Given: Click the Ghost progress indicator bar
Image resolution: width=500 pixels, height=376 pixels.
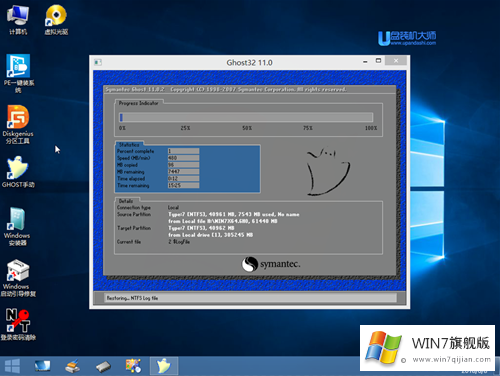Looking at the screenshot, I should pyautogui.click(x=246, y=117).
